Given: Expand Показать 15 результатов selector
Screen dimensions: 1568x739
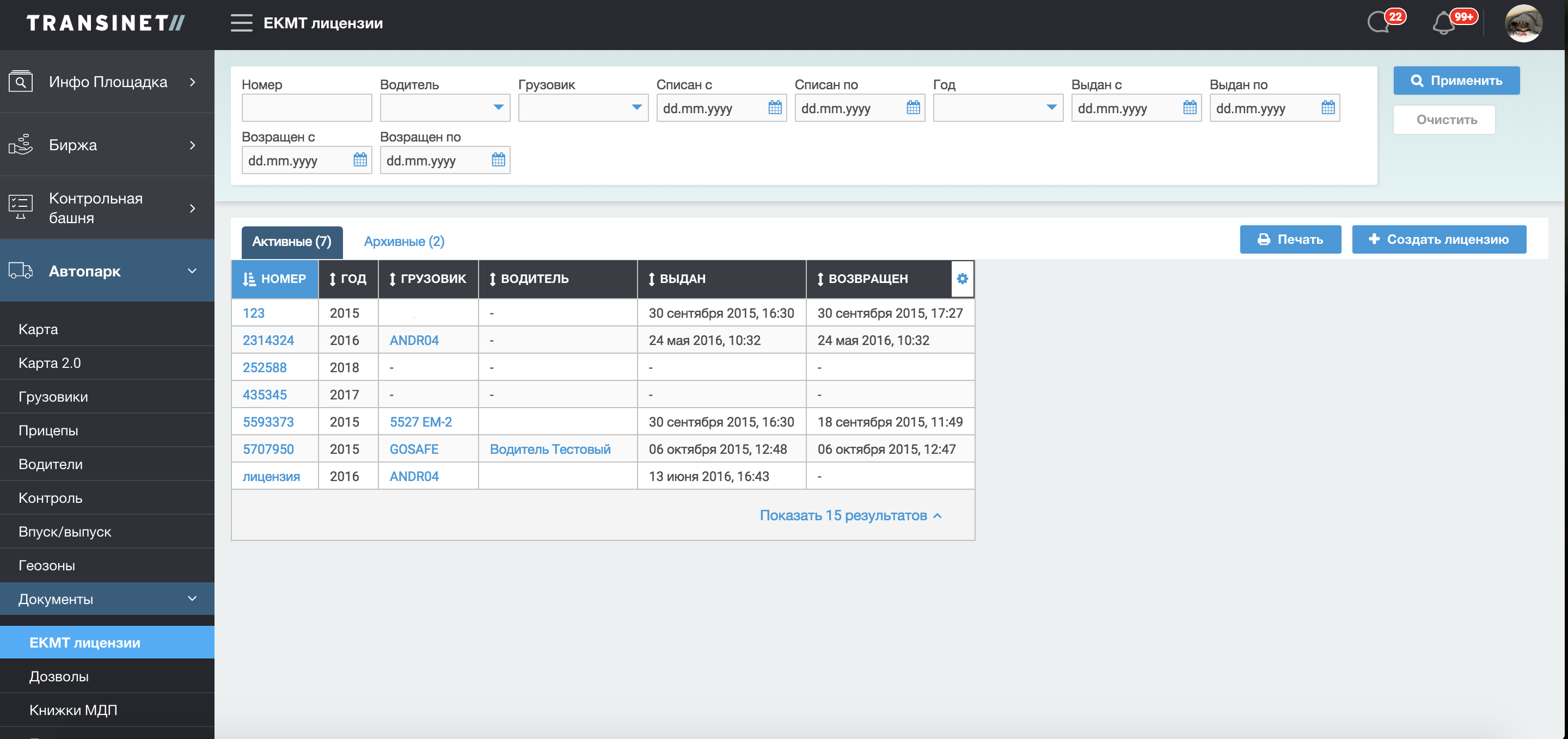Looking at the screenshot, I should (850, 515).
